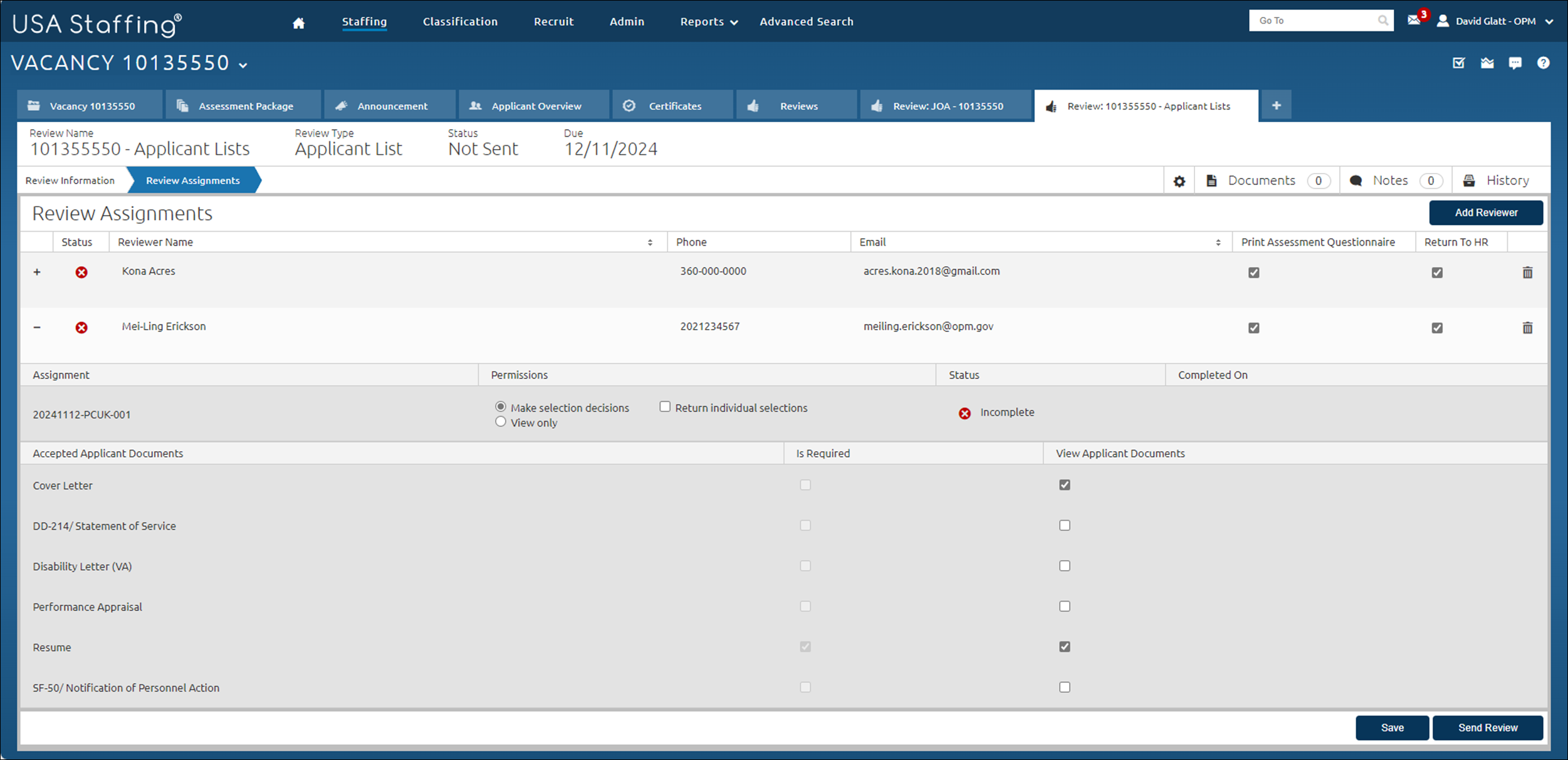Screen dimensions: 1568x760
Task: Open the help question mark icon
Action: coord(1543,63)
